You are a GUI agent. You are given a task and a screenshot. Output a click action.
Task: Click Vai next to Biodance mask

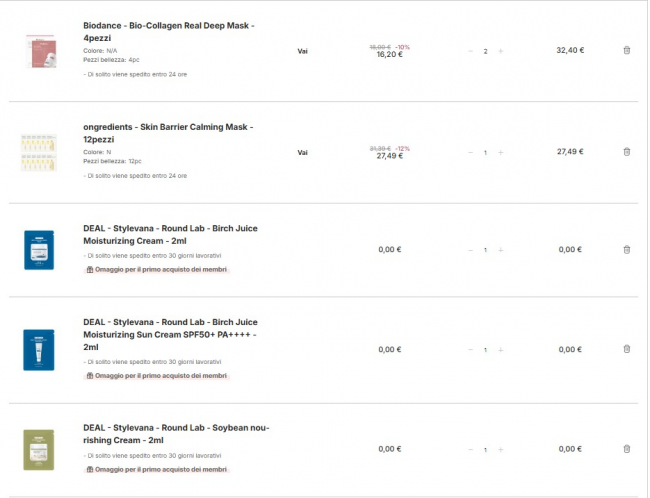pos(302,51)
